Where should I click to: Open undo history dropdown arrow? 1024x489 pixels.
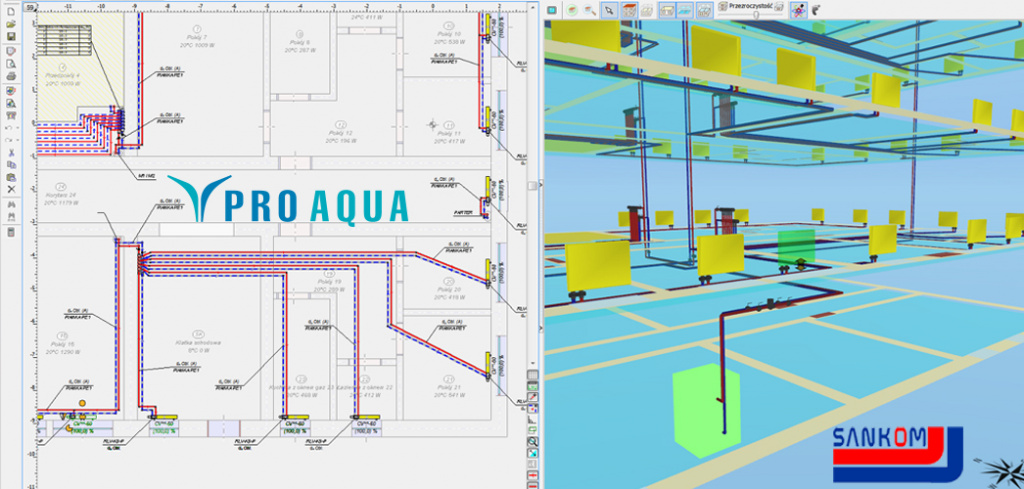18,128
